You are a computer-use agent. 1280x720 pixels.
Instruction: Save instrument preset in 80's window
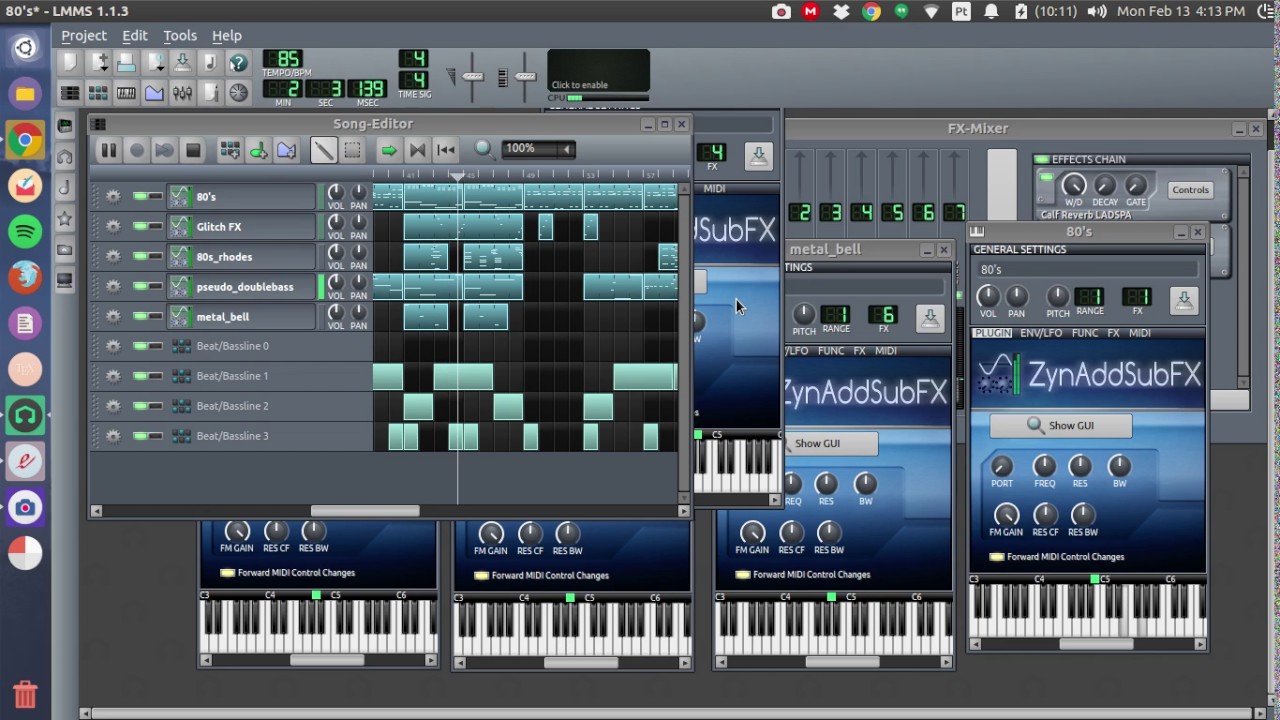click(1184, 301)
